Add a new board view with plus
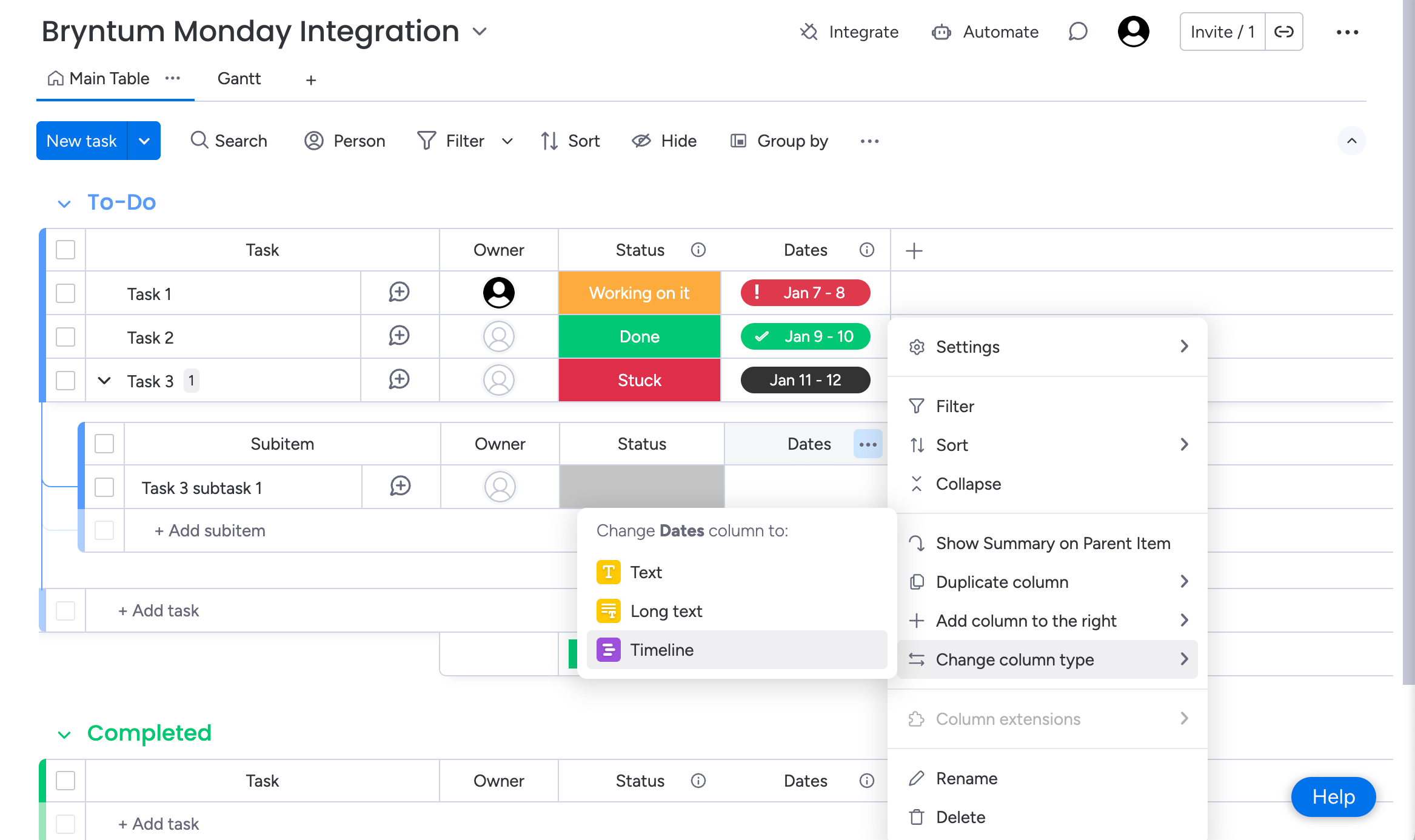 click(x=311, y=80)
